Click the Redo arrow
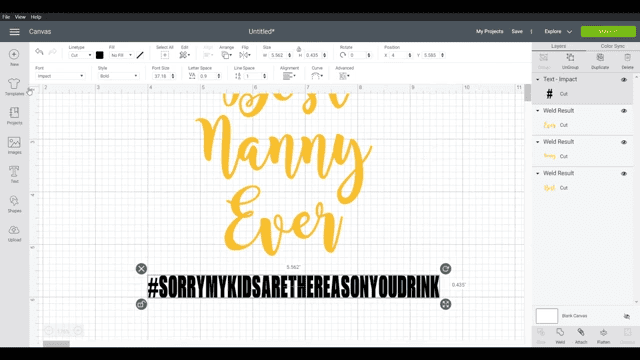Image resolution: width=640 pixels, height=360 pixels. tap(53, 51)
